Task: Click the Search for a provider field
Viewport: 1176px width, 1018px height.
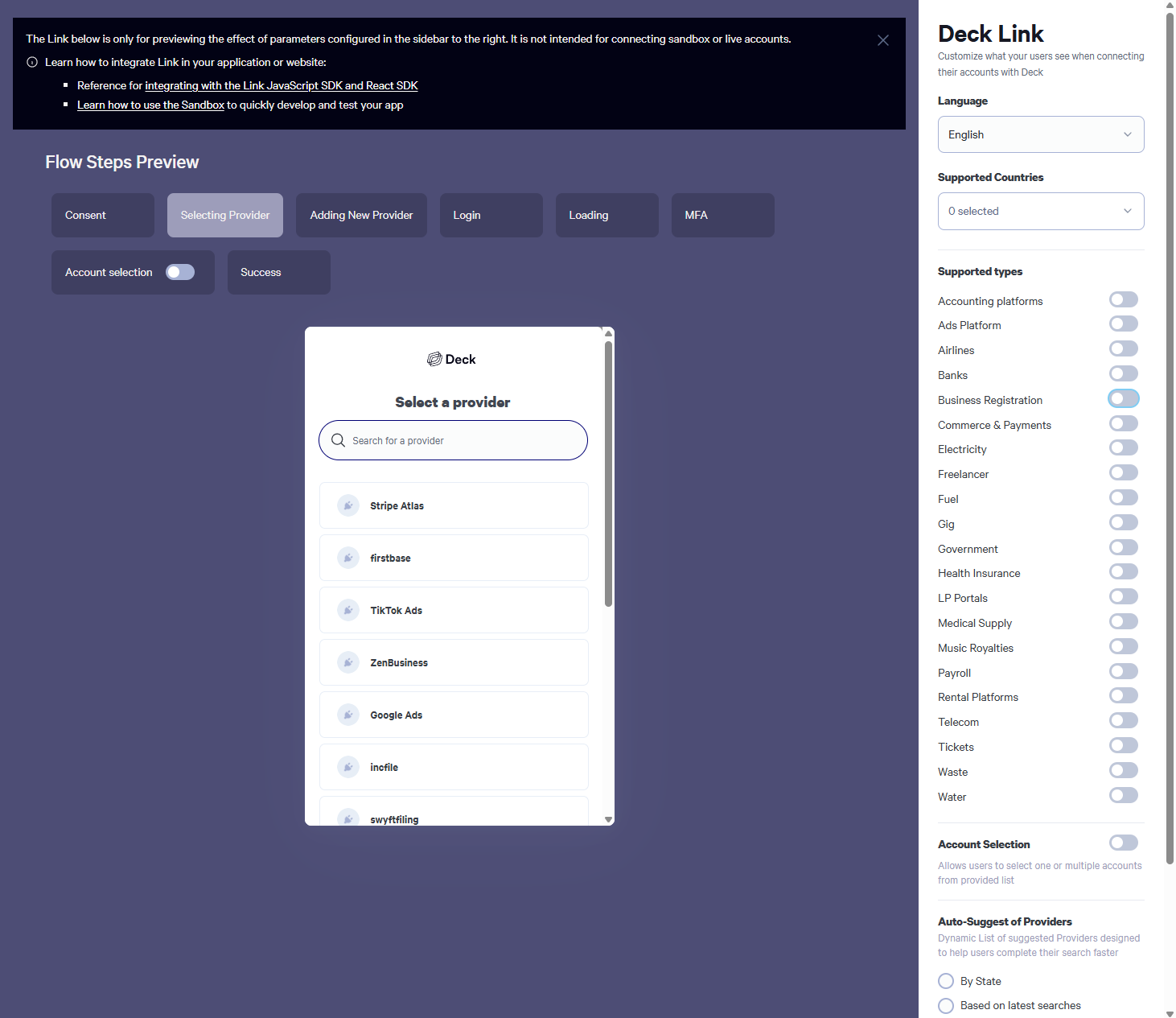Action: click(x=453, y=440)
